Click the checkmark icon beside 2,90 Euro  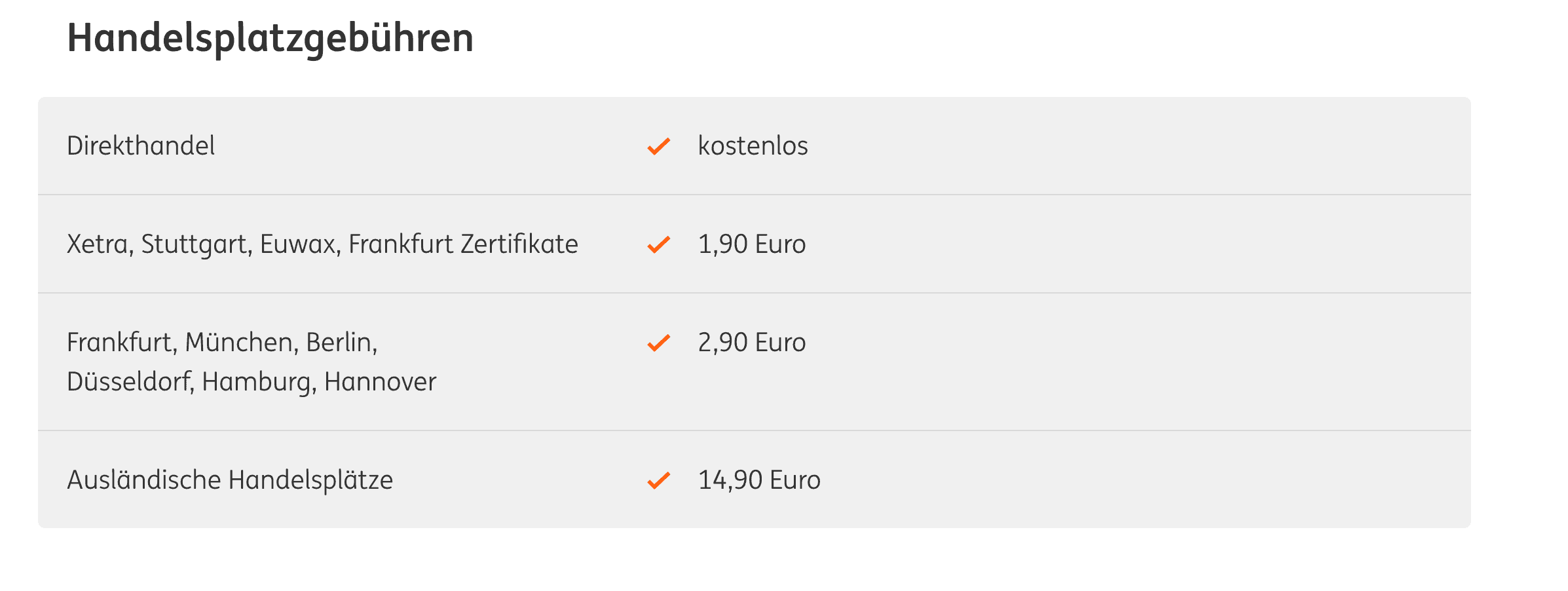click(x=658, y=343)
